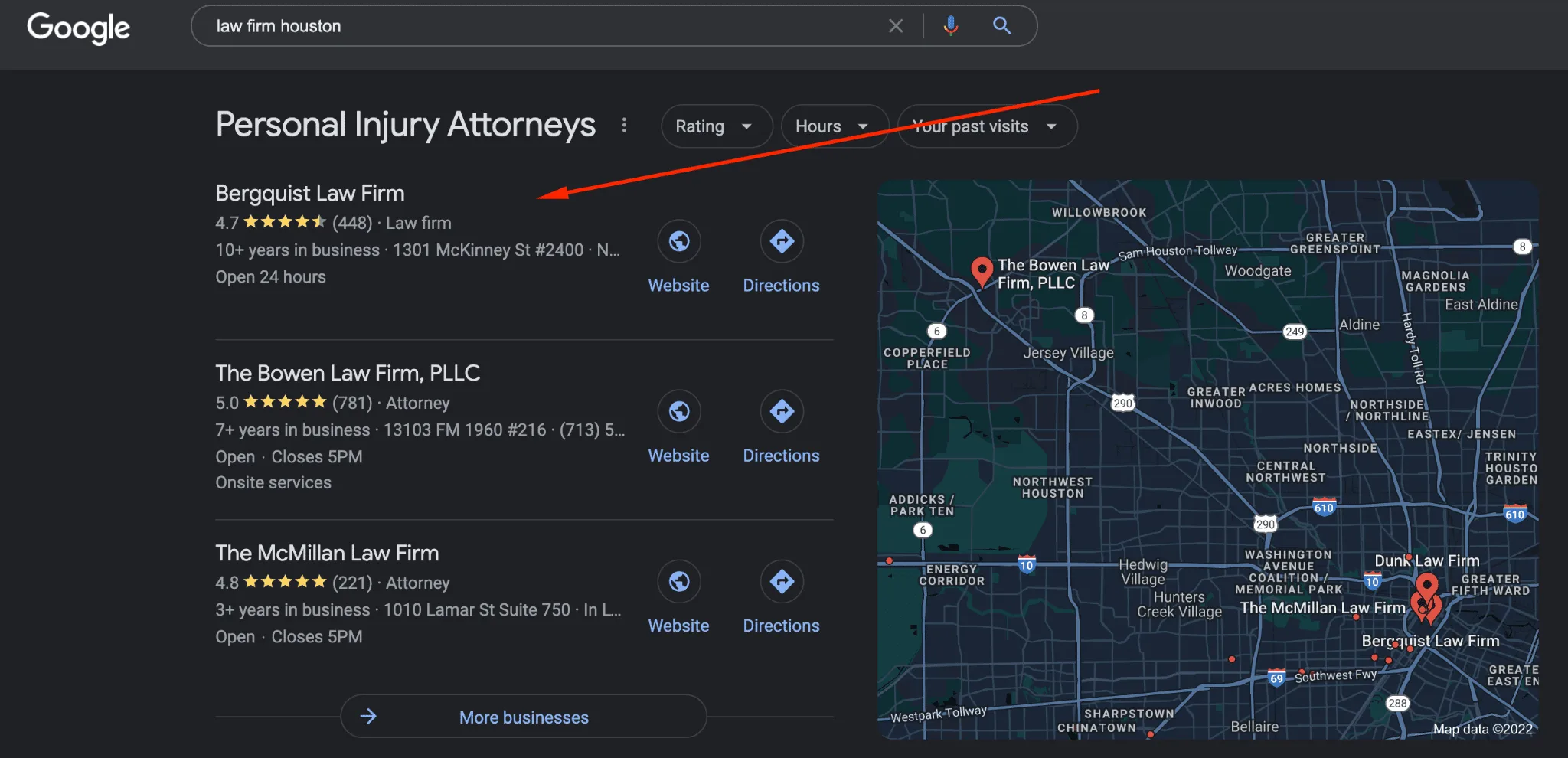
Task: Click The McMillan Law Firm label on map
Action: point(1323,608)
